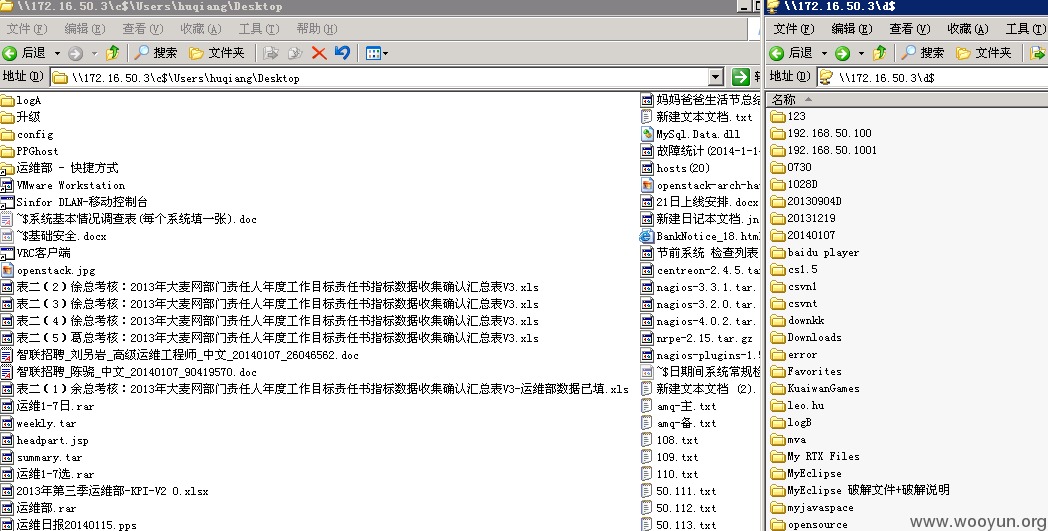This screenshot has height=531, width=1048.
Task: Open 收藏(A) menu in d$ window
Action: point(967,29)
